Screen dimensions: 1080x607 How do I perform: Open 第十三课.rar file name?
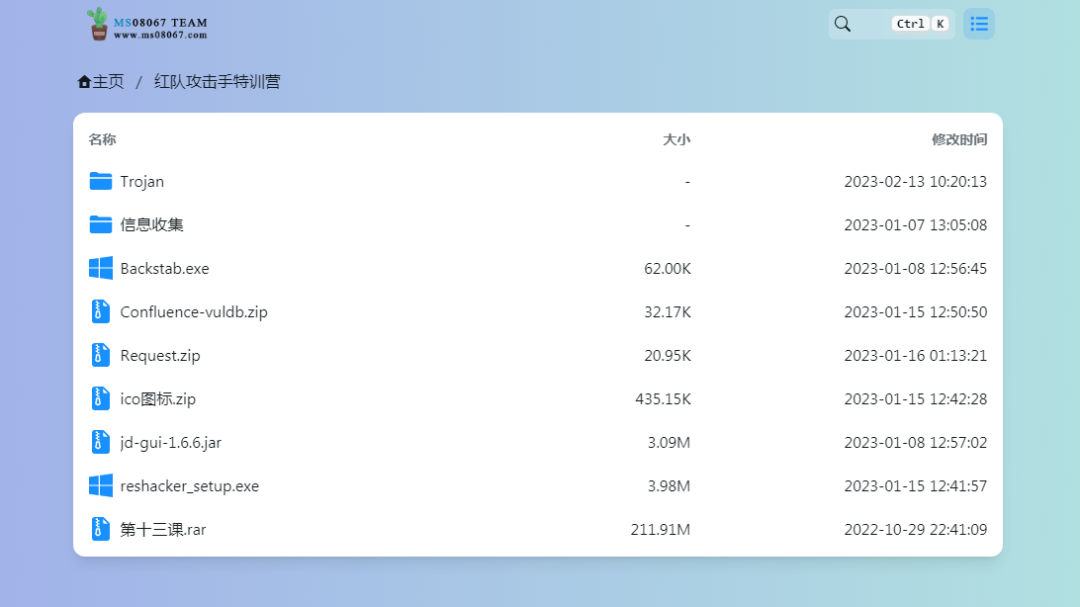[x=163, y=530]
